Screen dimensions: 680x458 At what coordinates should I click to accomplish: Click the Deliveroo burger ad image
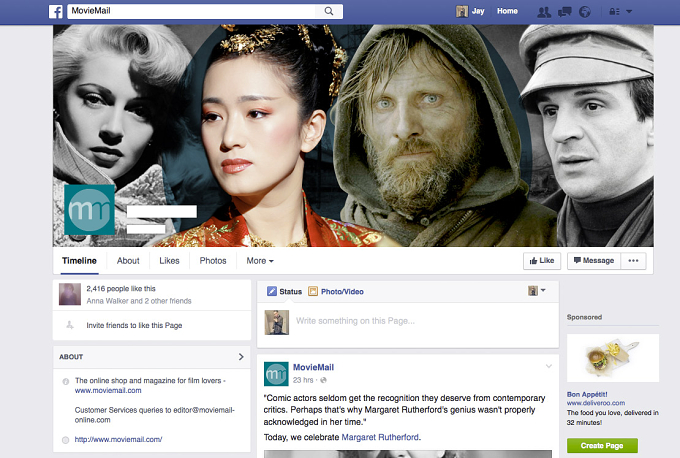tap(613, 358)
